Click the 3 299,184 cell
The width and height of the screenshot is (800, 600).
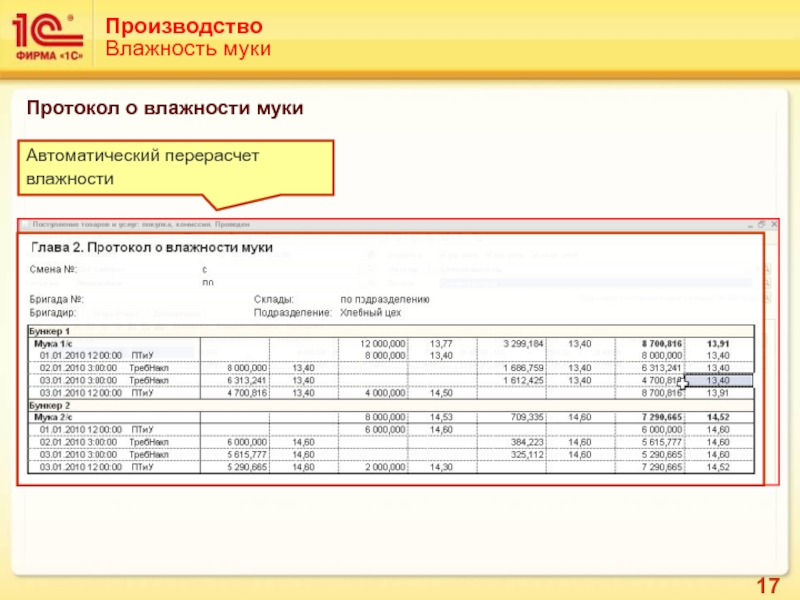pyautogui.click(x=523, y=344)
